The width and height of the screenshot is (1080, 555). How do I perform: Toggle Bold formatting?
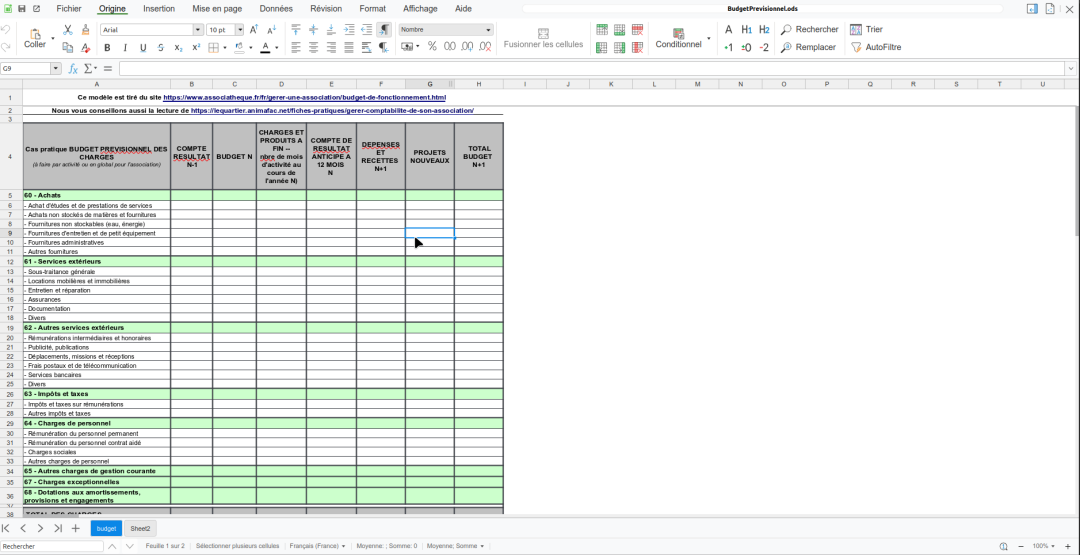(107, 48)
